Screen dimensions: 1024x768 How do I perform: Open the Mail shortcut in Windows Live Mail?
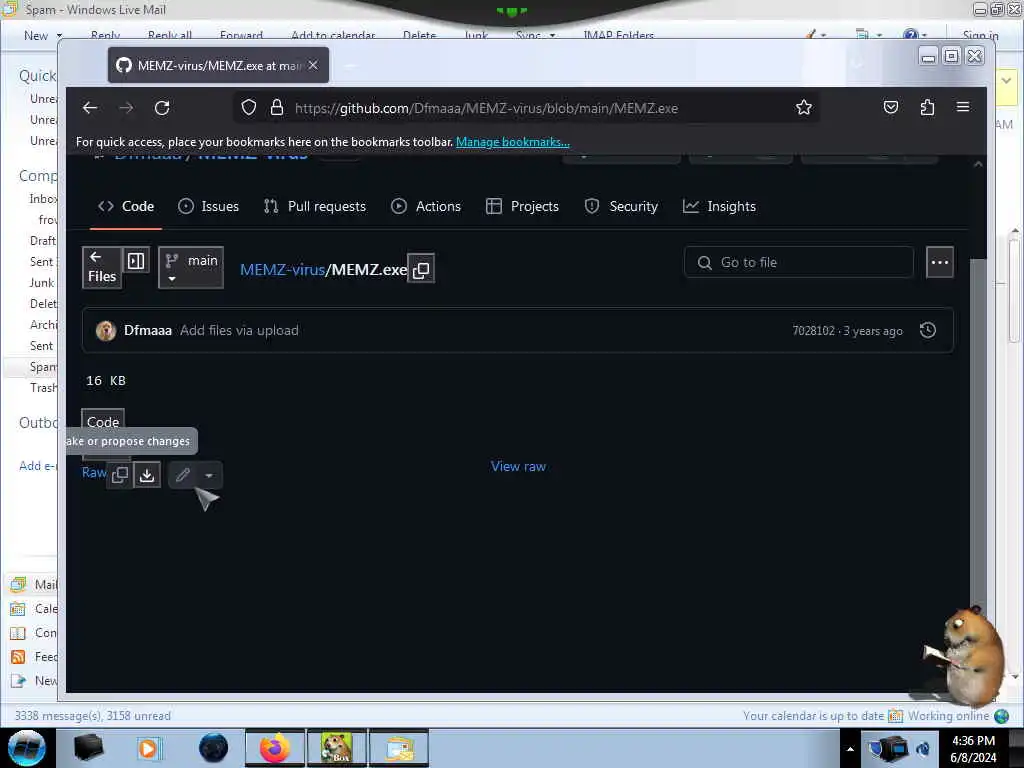(x=34, y=584)
